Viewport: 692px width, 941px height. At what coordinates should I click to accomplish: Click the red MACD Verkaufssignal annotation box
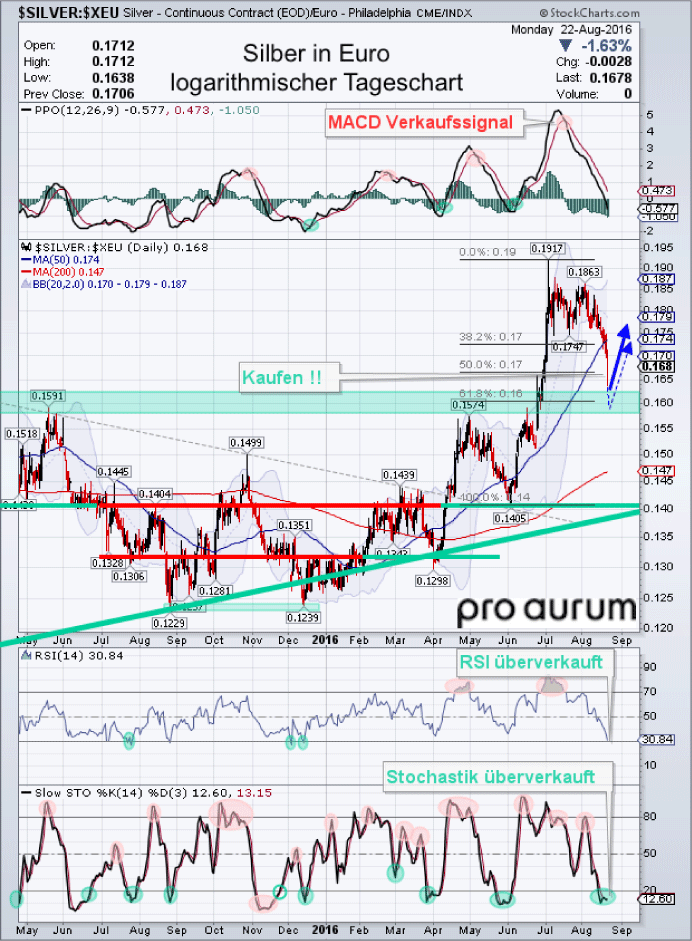(418, 123)
